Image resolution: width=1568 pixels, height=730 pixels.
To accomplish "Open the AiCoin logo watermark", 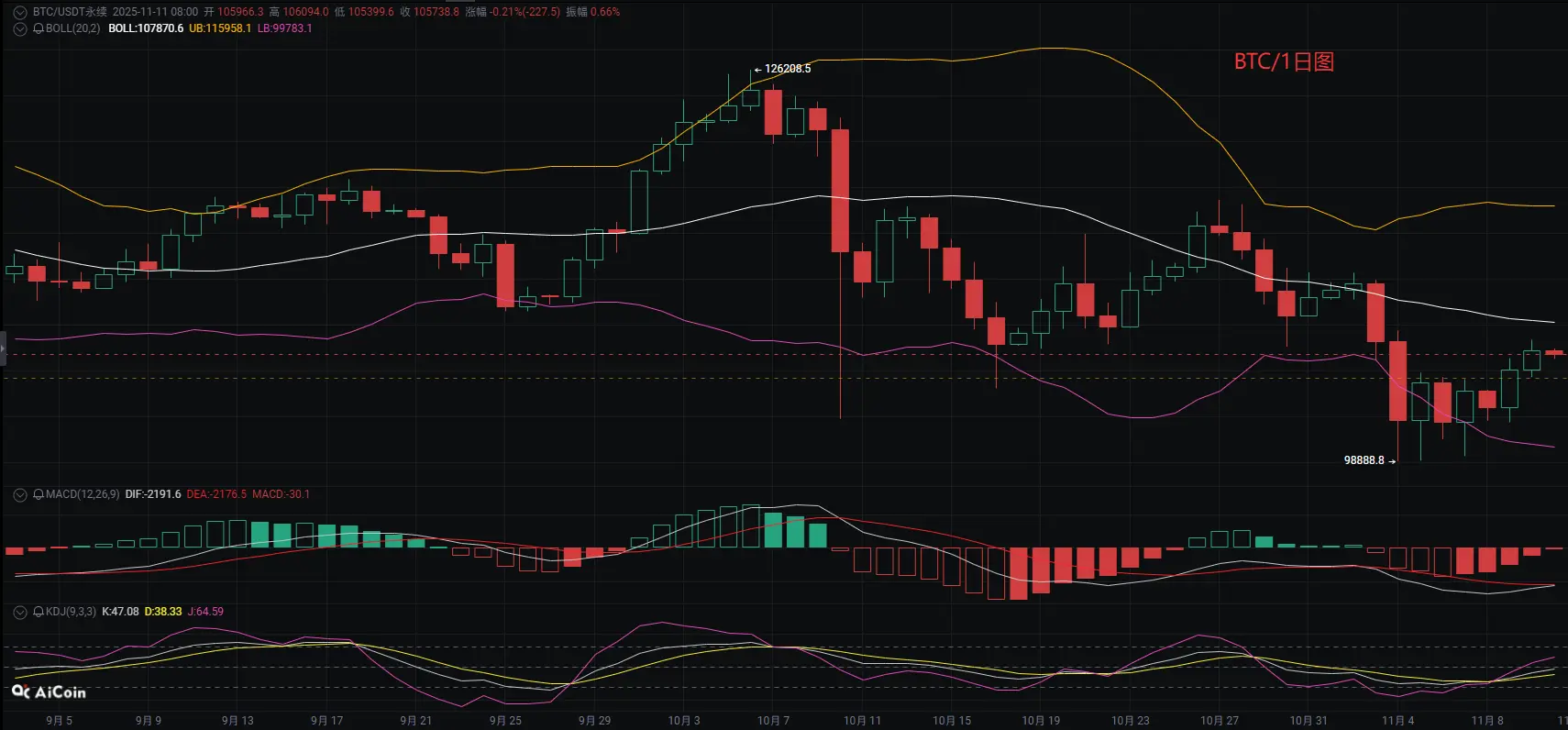I will [49, 692].
